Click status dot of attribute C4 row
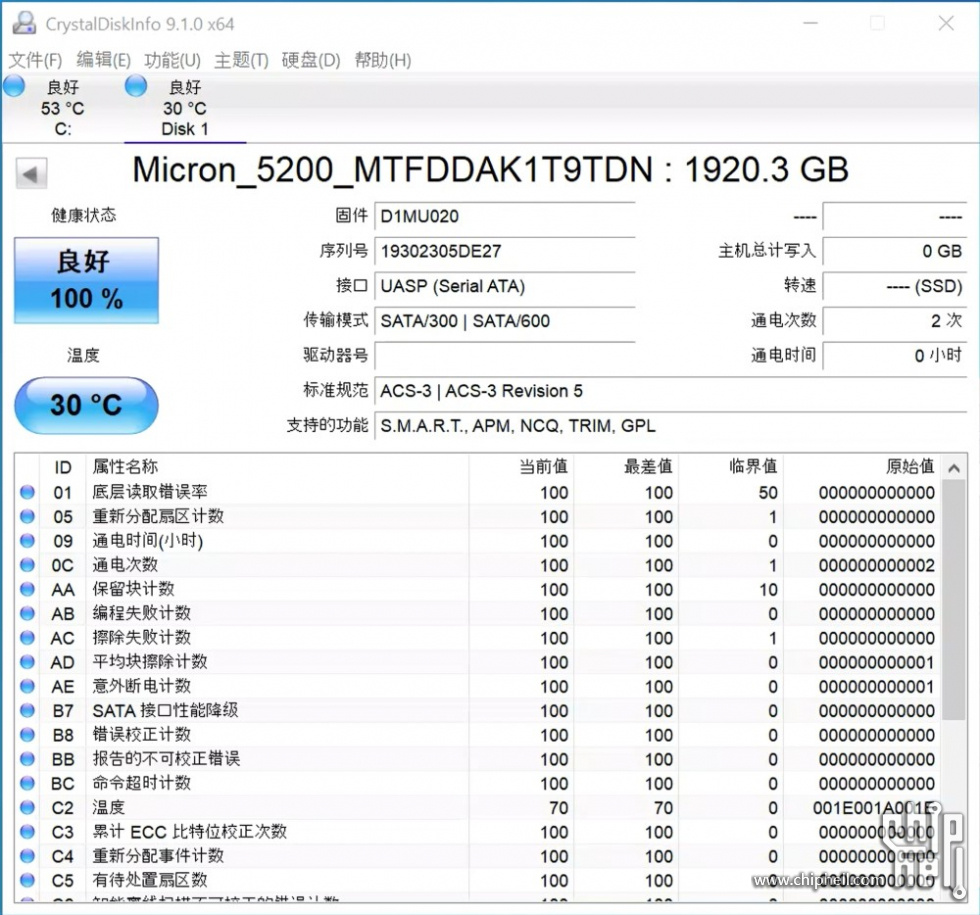Screen dimensions: 980x915 pos(28,856)
